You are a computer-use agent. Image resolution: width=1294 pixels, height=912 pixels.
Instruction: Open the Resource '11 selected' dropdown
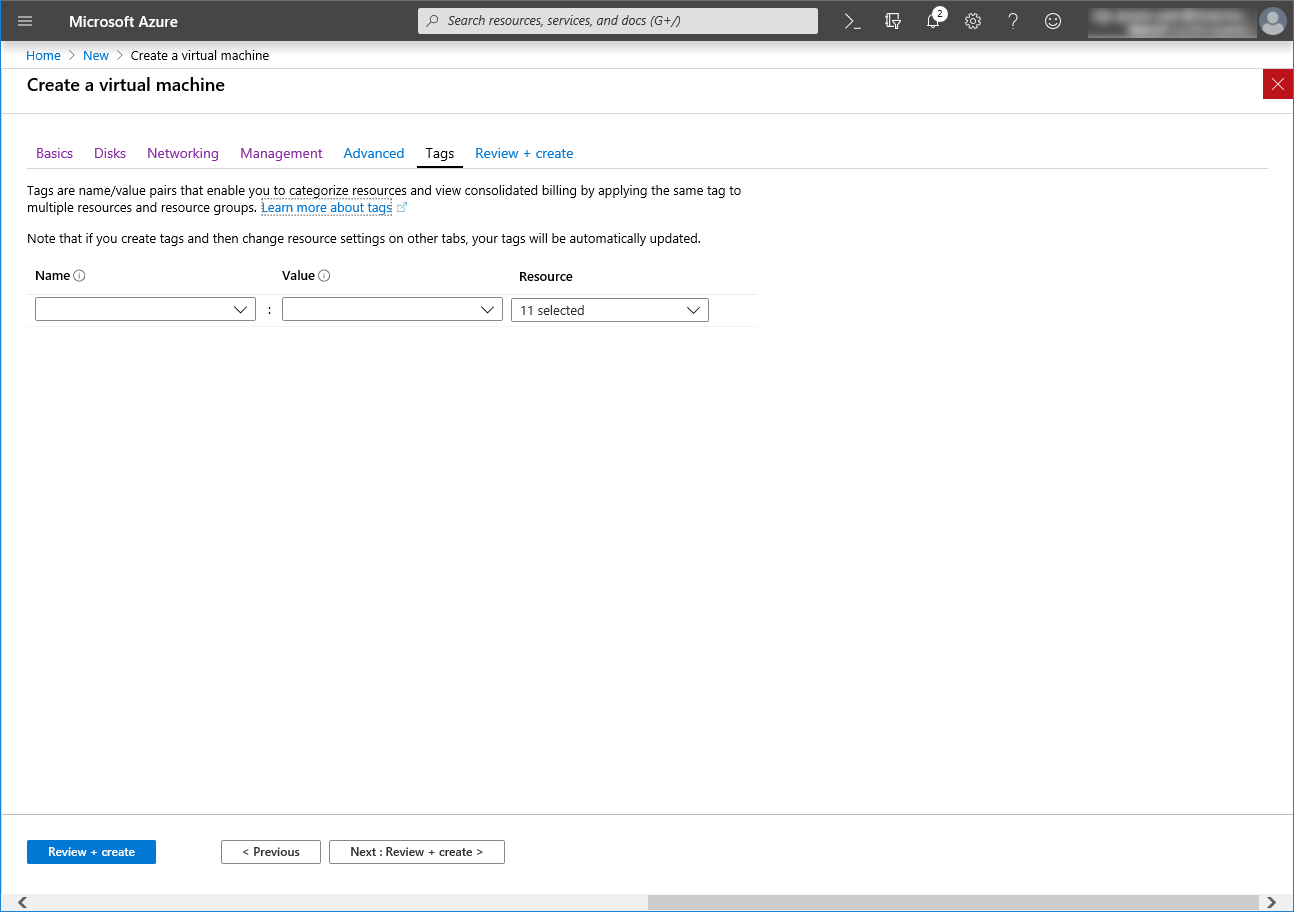(x=609, y=310)
